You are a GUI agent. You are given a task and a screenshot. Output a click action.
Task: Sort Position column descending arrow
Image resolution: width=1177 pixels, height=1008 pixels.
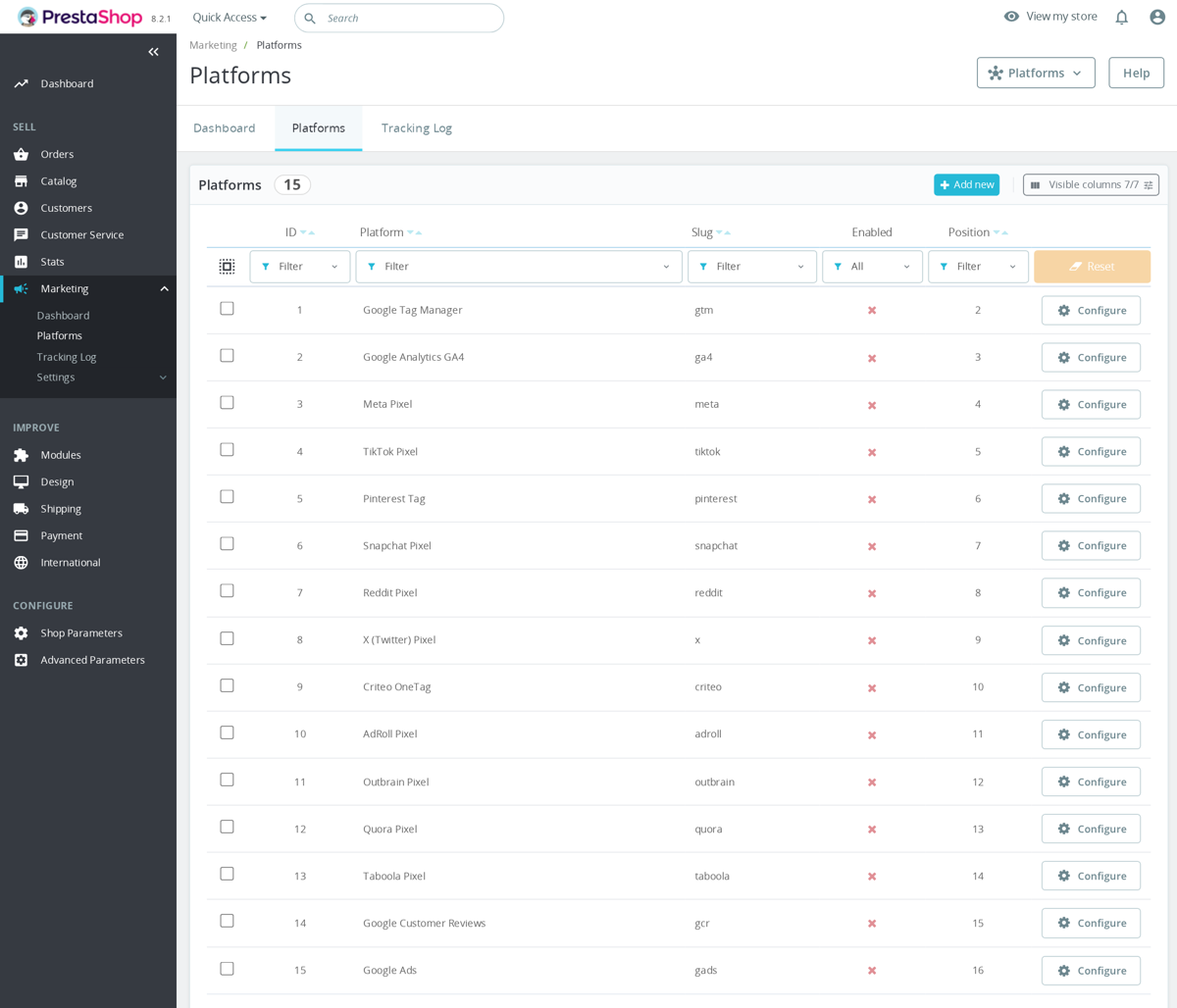coord(997,233)
